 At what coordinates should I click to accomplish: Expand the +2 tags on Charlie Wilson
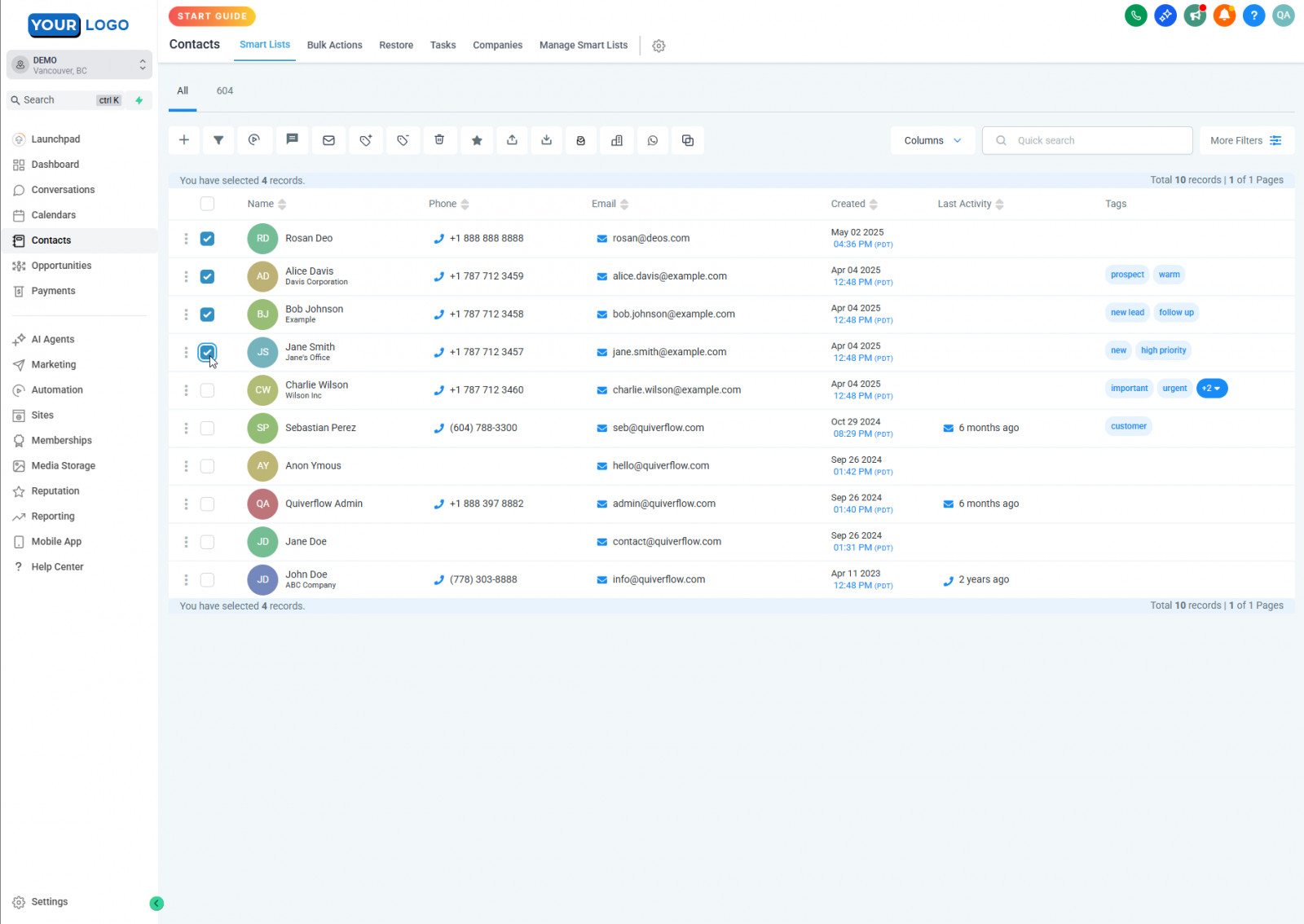click(x=1211, y=389)
